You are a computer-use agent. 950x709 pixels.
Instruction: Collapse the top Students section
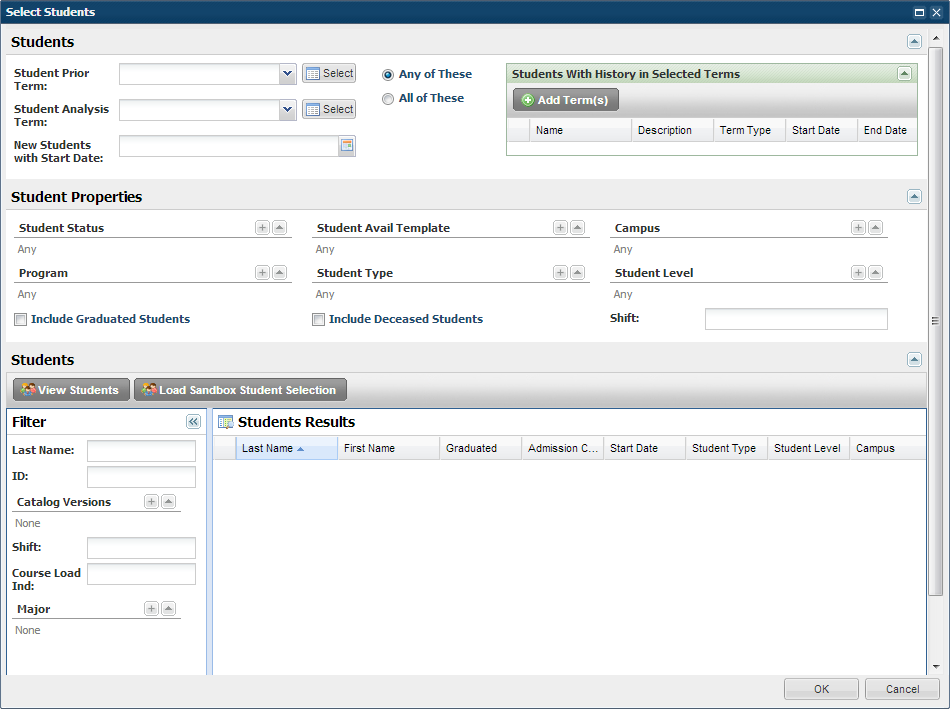click(914, 41)
